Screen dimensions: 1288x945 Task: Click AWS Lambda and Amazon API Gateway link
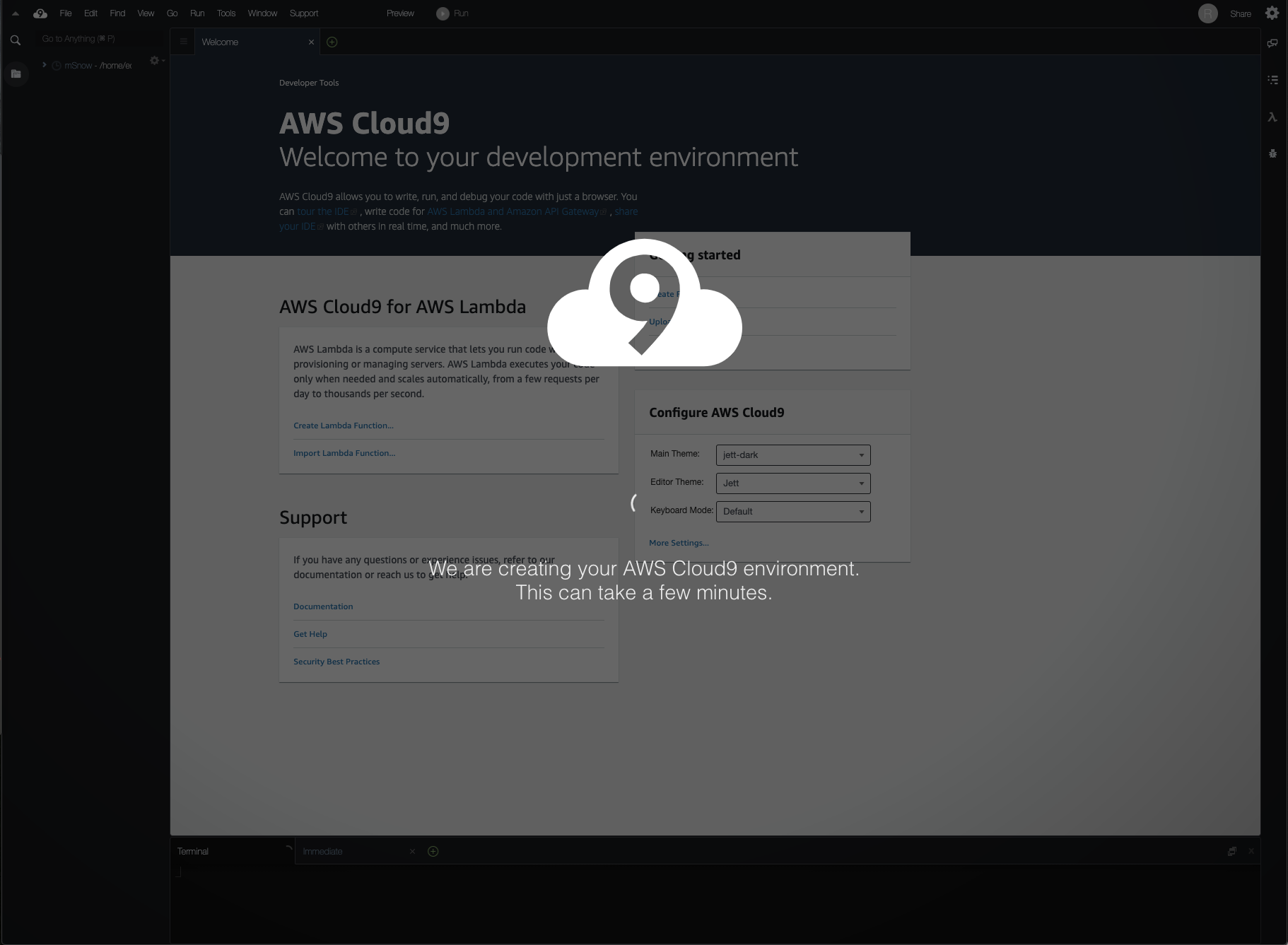point(517,211)
